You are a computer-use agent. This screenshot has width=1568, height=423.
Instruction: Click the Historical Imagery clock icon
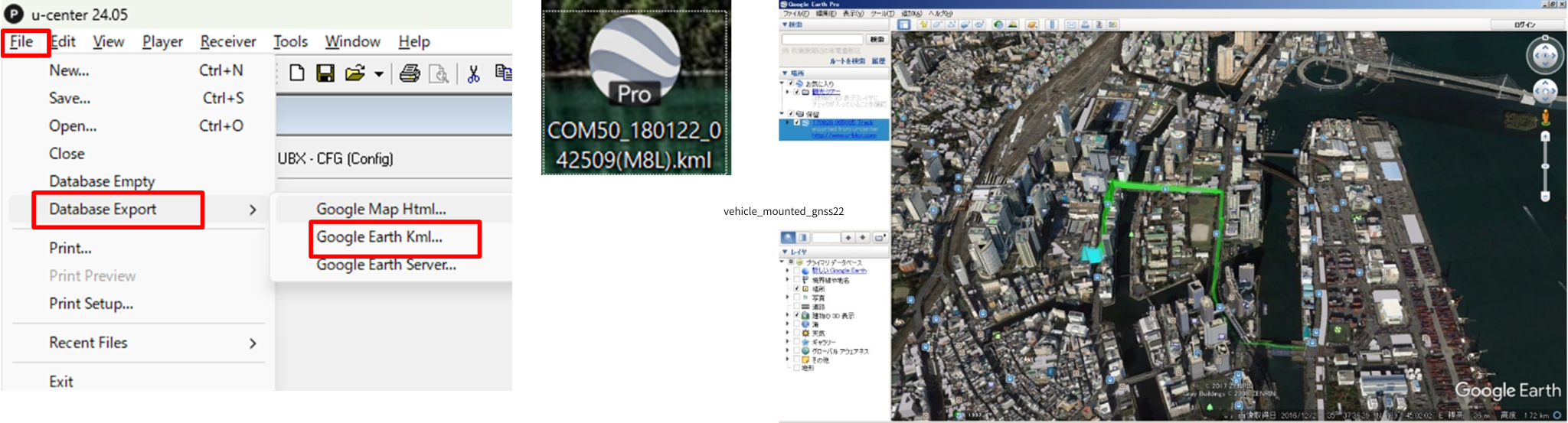(998, 24)
